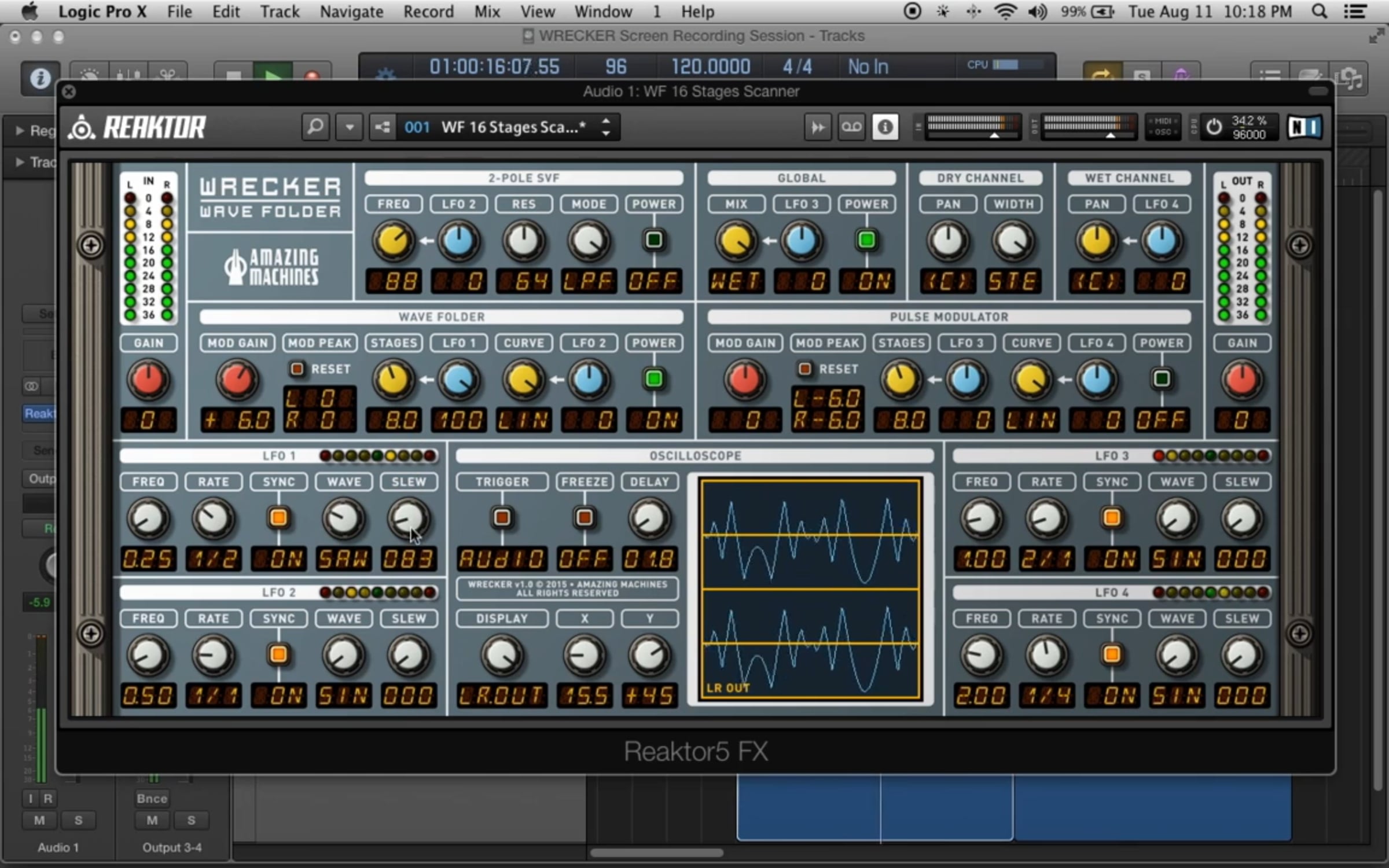Toggle the Wave Folder power switch
This screenshot has width=1389, height=868.
pyautogui.click(x=654, y=378)
